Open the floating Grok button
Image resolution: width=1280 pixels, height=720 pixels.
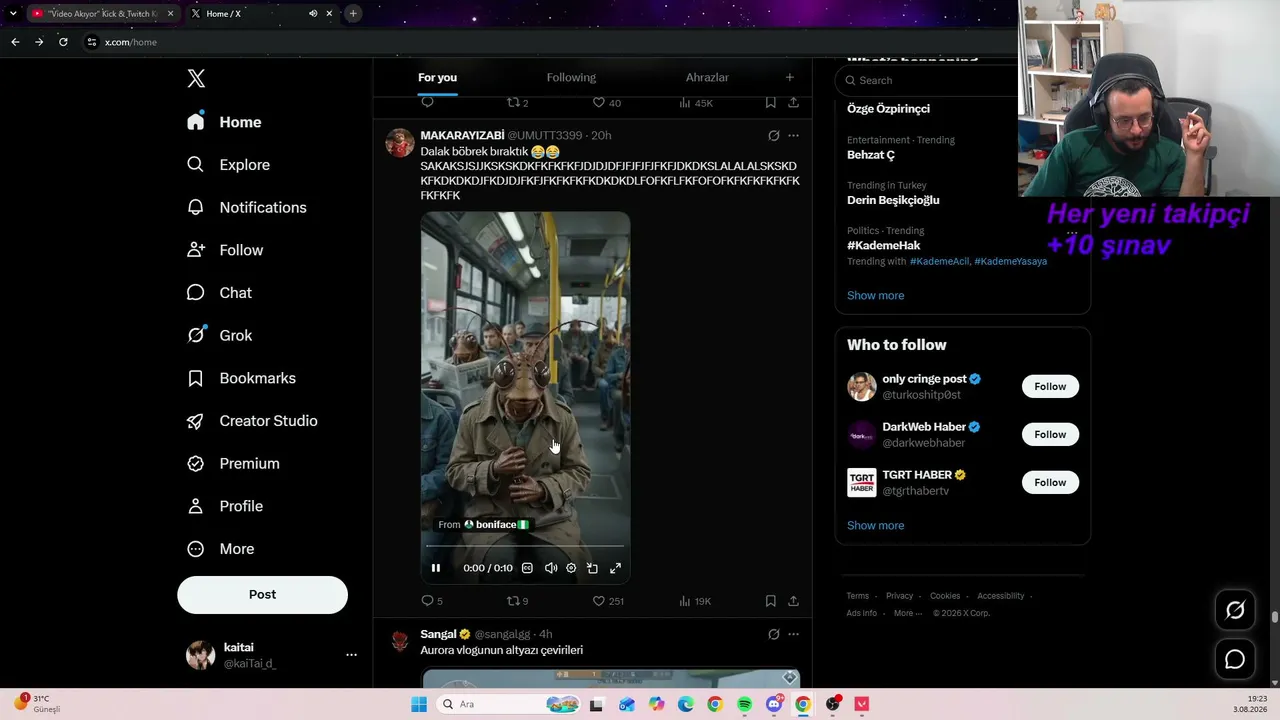[x=1235, y=610]
